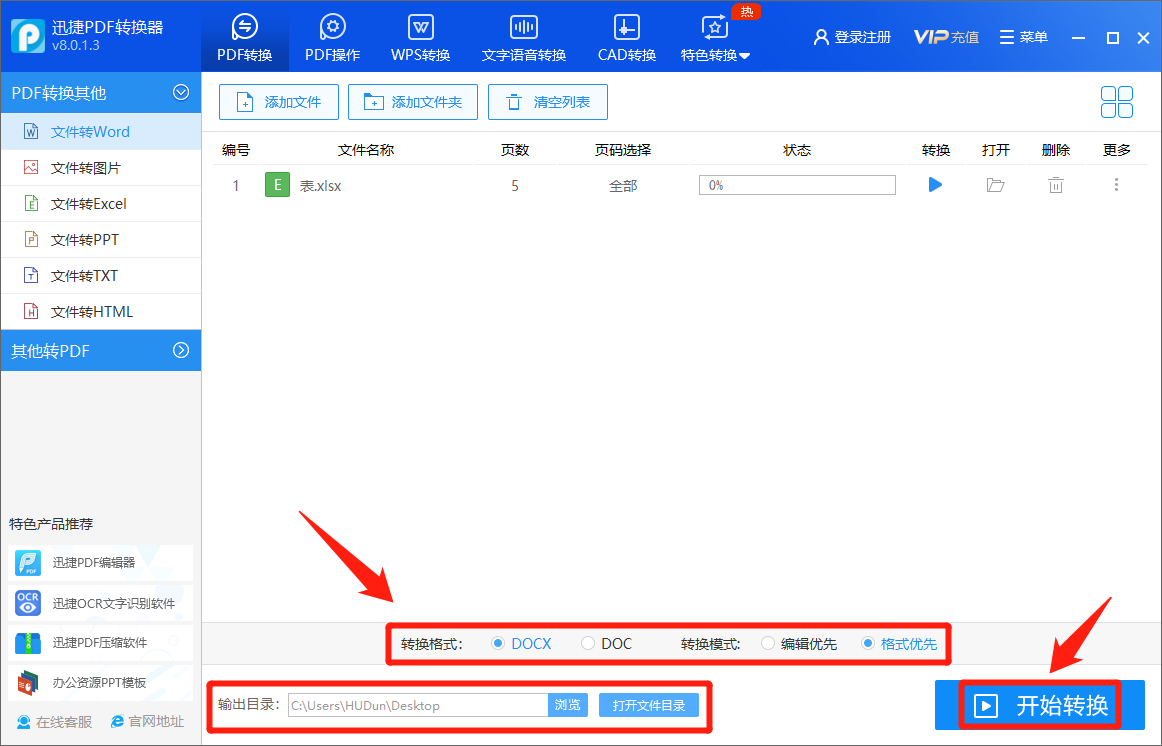Open the WPS转换 tab
Image resolution: width=1162 pixels, height=746 pixels.
420,37
